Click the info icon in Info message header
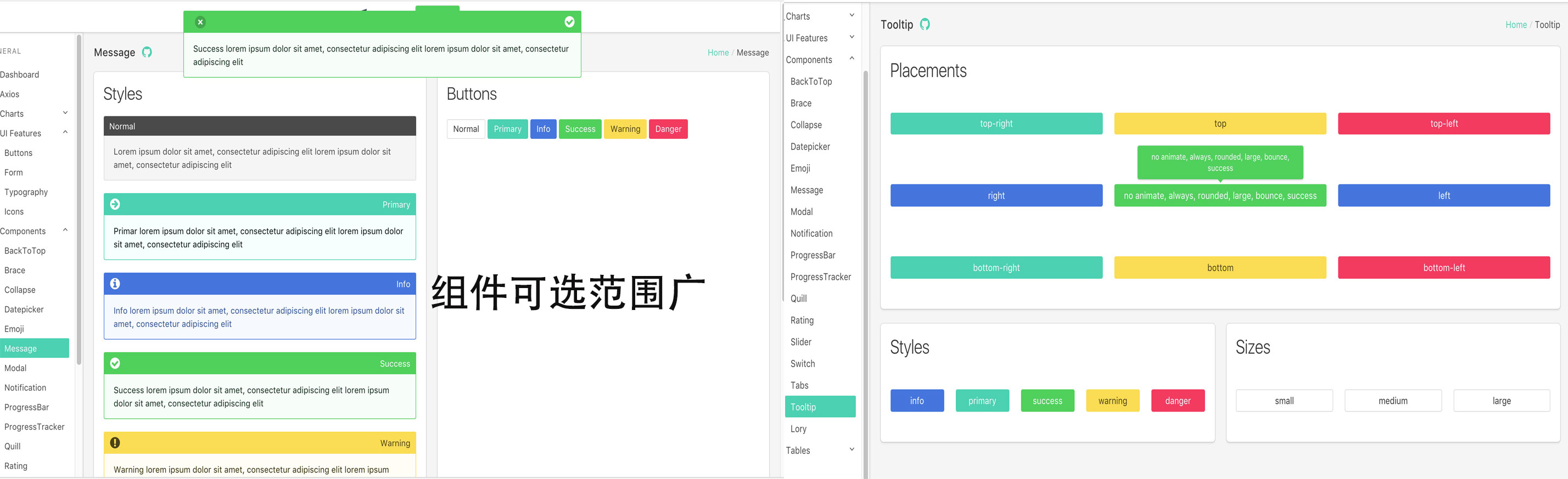1568x479 pixels. [115, 284]
